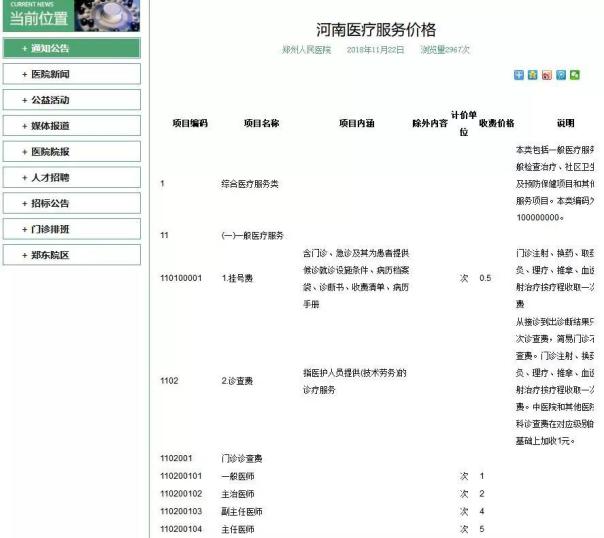Navigate to the 郑东院区 page

pos(70,255)
